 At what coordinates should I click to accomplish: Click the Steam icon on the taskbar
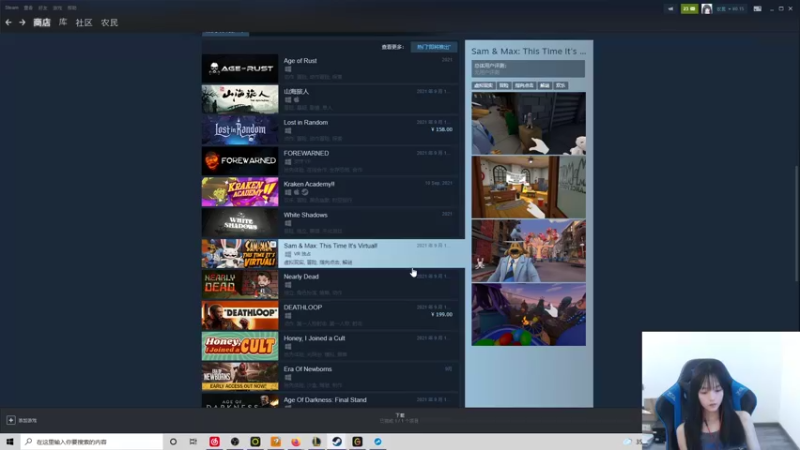point(337,442)
